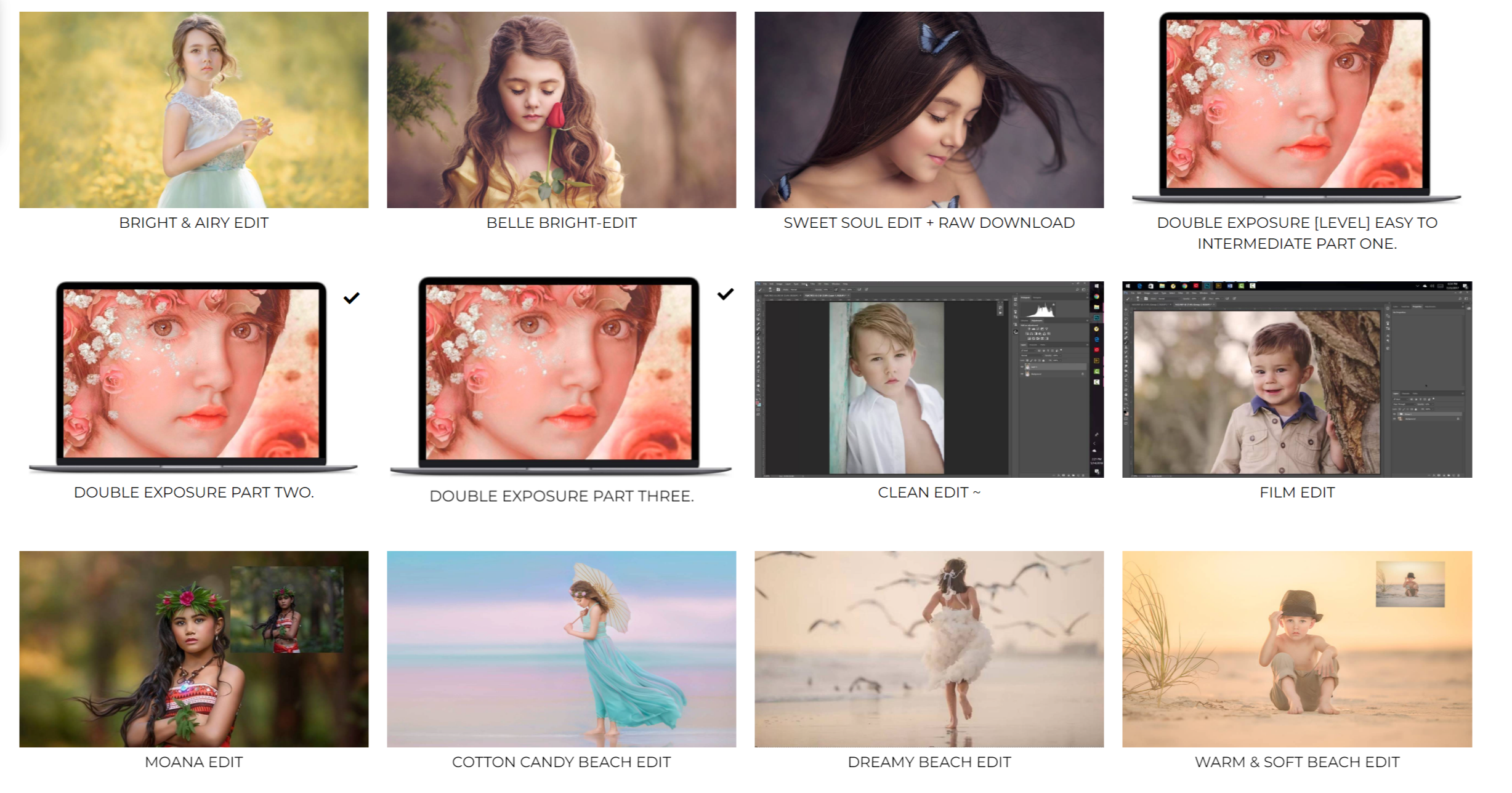Image resolution: width=1512 pixels, height=793 pixels.
Task: Click the SWEET SOUL EDIT + RAW DOWNLOAD title
Action: point(929,223)
